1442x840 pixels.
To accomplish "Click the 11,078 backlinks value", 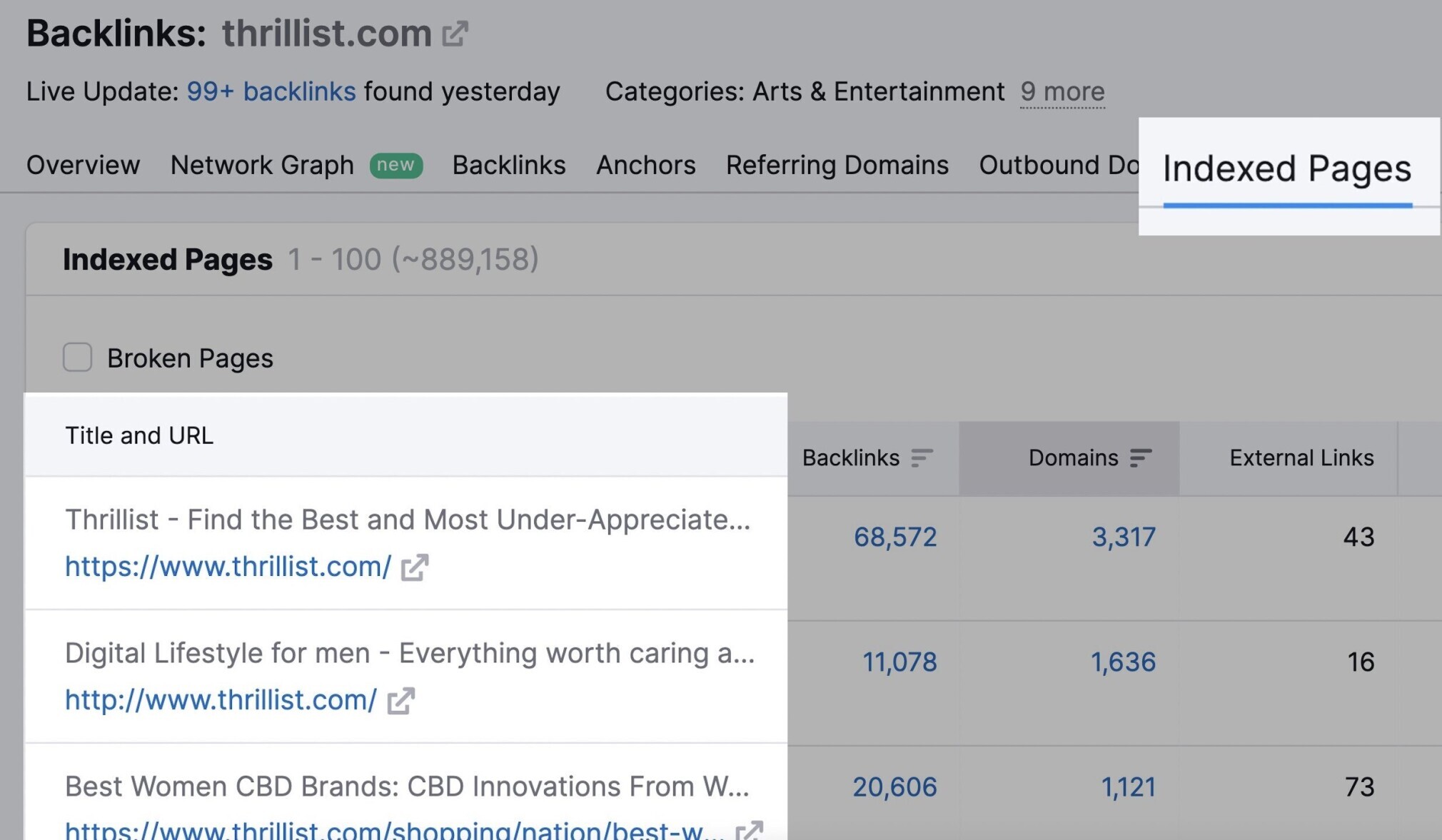I will point(899,662).
